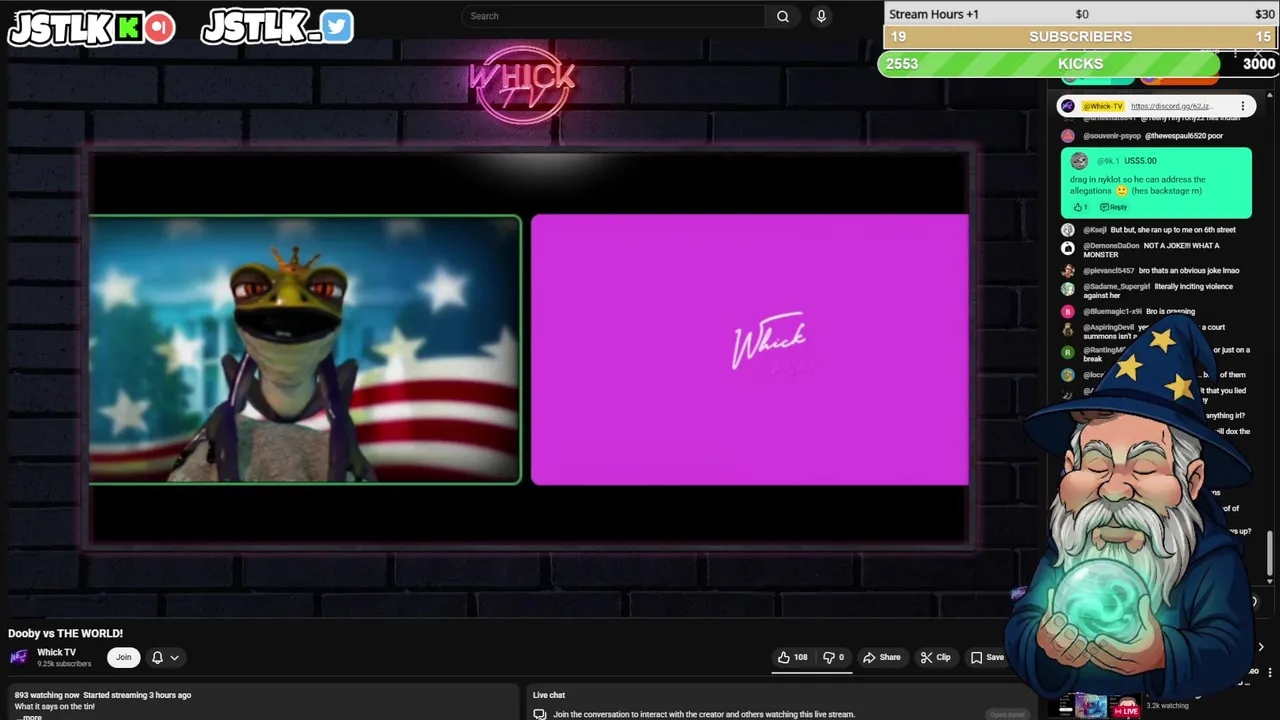The width and height of the screenshot is (1280, 720).
Task: Expand description with ...more
Action: pyautogui.click(x=31, y=717)
